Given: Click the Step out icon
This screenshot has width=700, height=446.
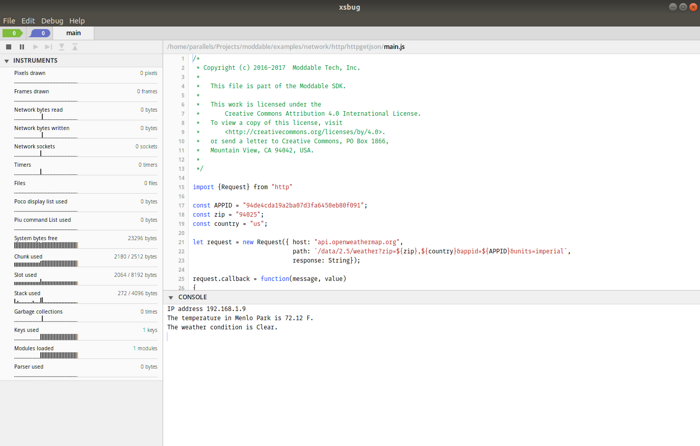Looking at the screenshot, I should tap(75, 47).
